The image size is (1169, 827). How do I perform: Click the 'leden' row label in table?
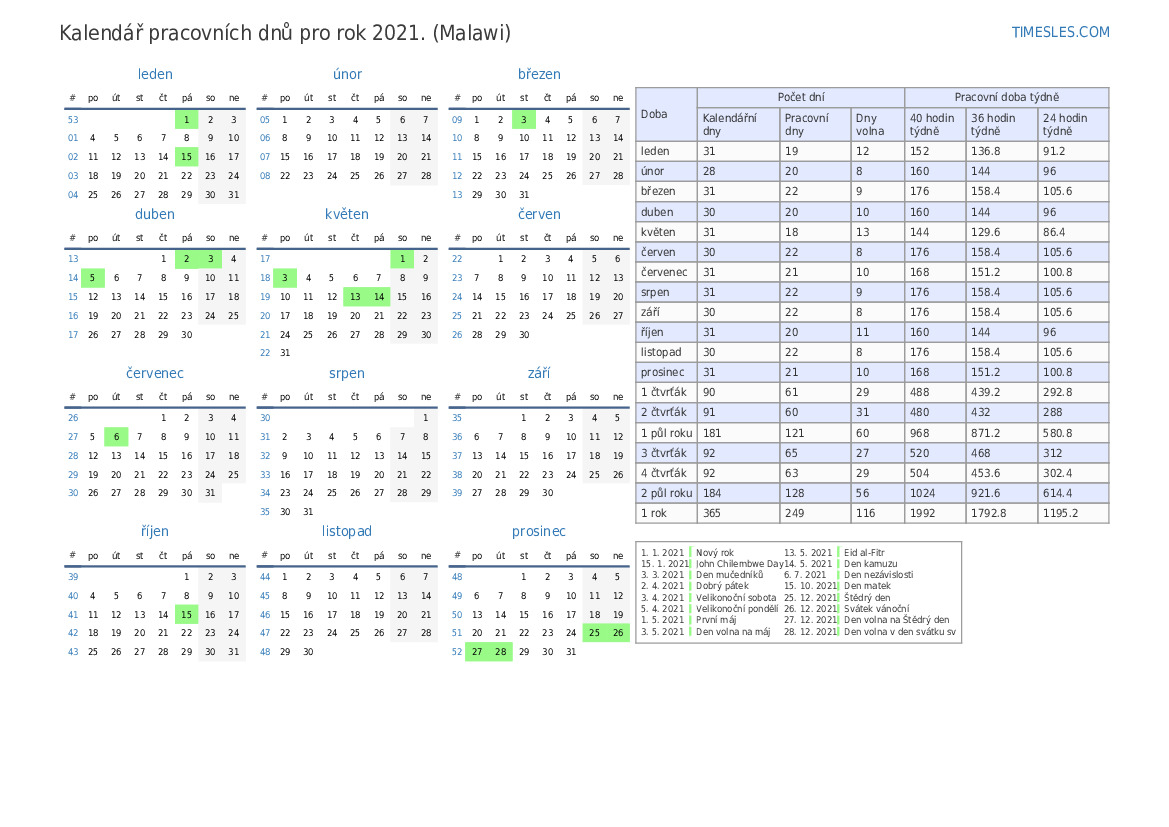[x=666, y=151]
